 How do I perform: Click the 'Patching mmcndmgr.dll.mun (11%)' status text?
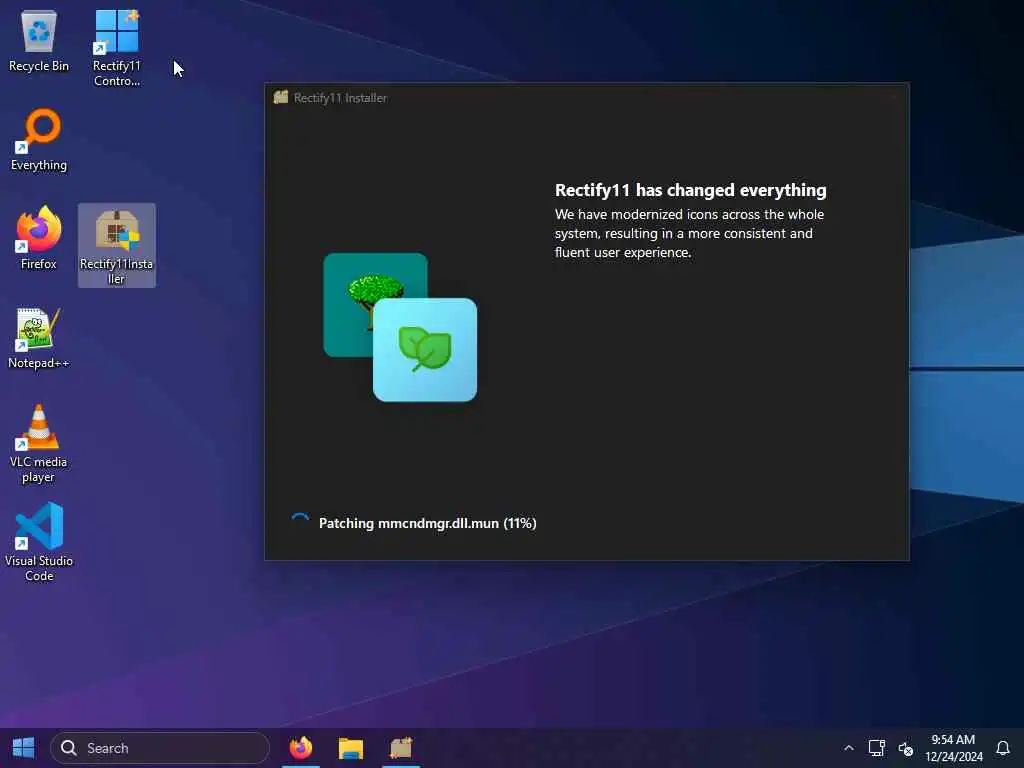tap(428, 523)
